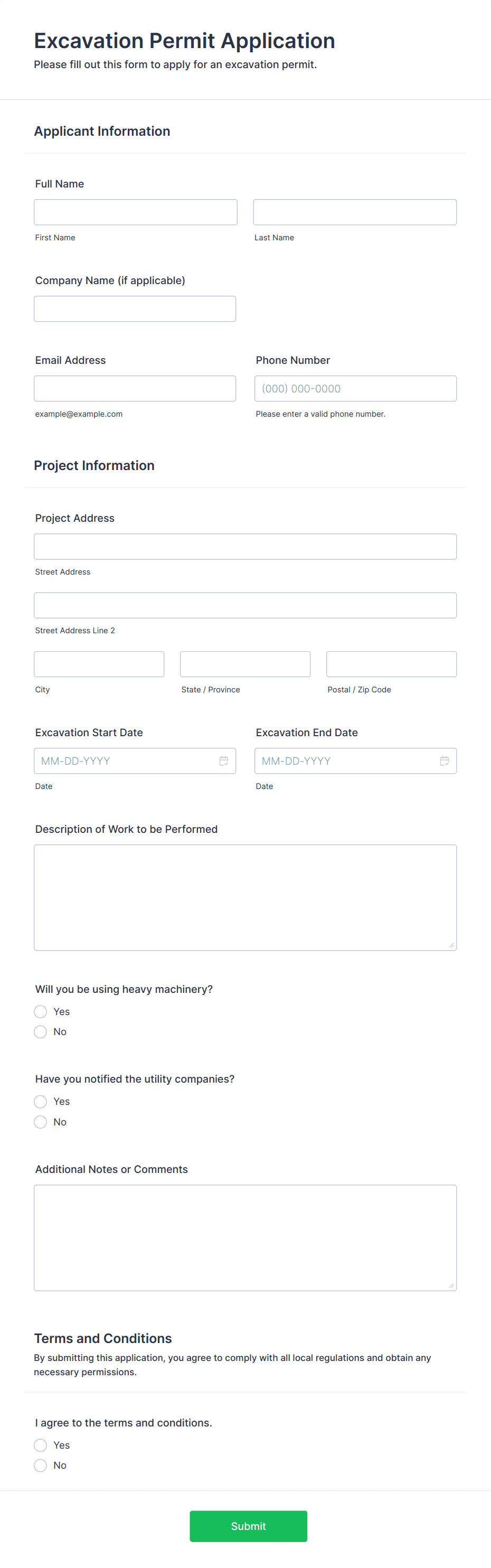The image size is (491, 1568).
Task: Open the Excavation End Date calendar picker
Action: click(x=443, y=760)
